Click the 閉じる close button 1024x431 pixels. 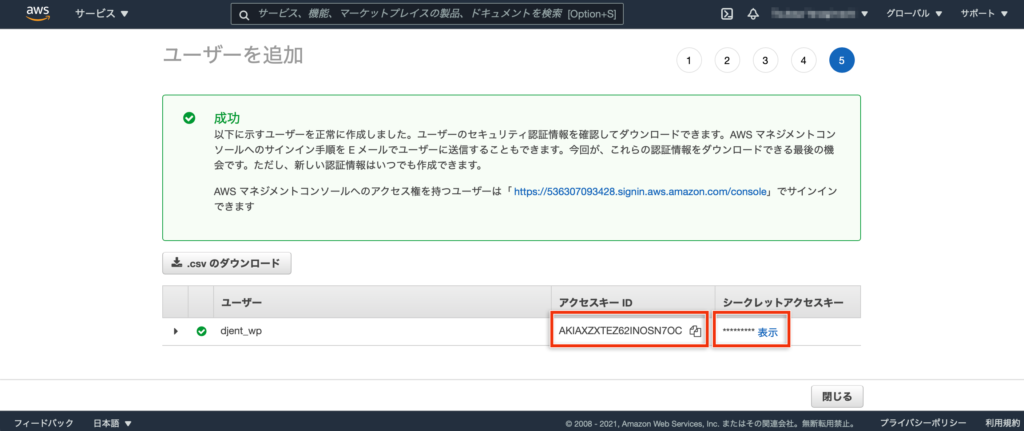click(837, 396)
